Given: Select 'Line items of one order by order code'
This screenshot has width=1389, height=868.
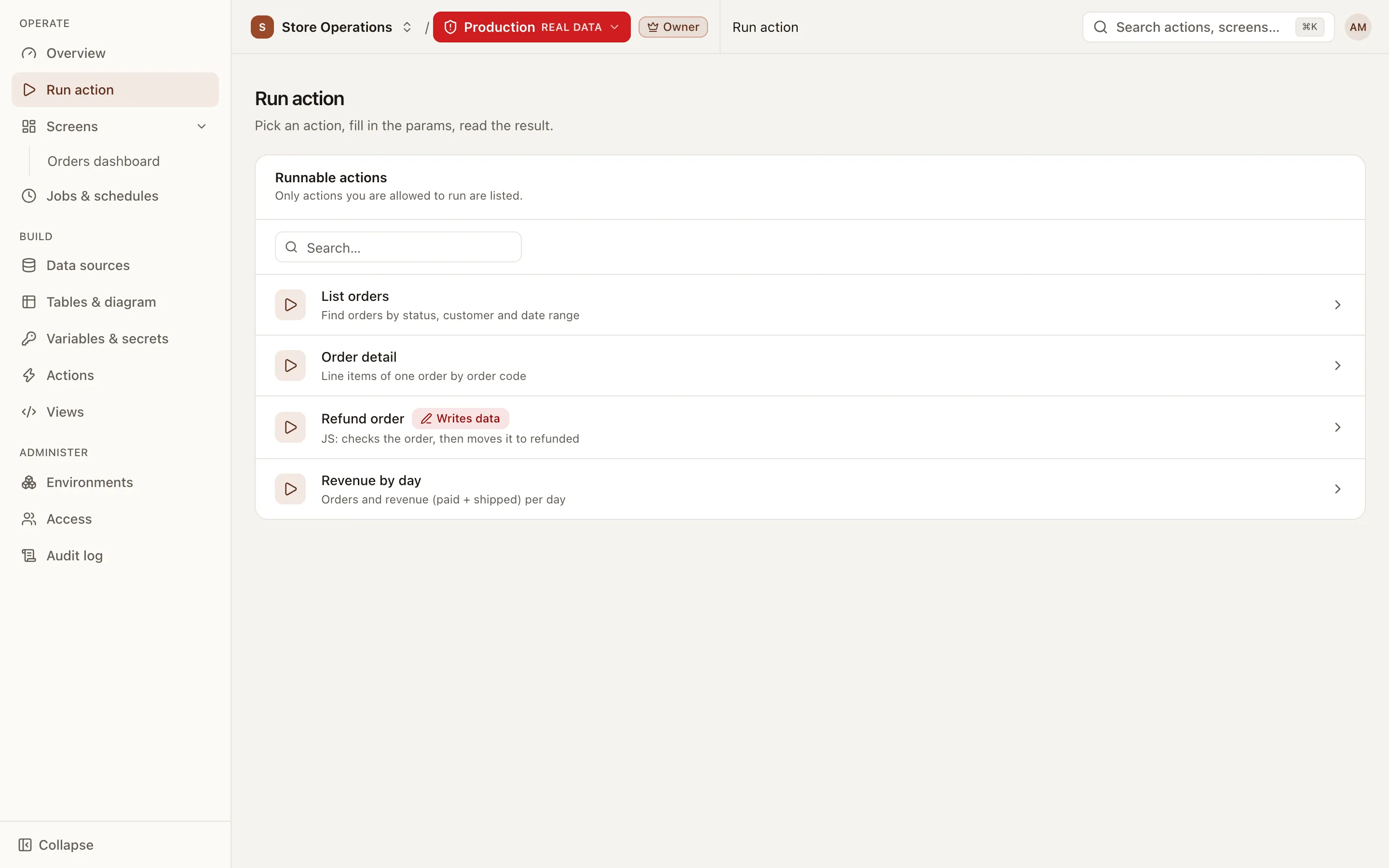Looking at the screenshot, I should point(423,376).
